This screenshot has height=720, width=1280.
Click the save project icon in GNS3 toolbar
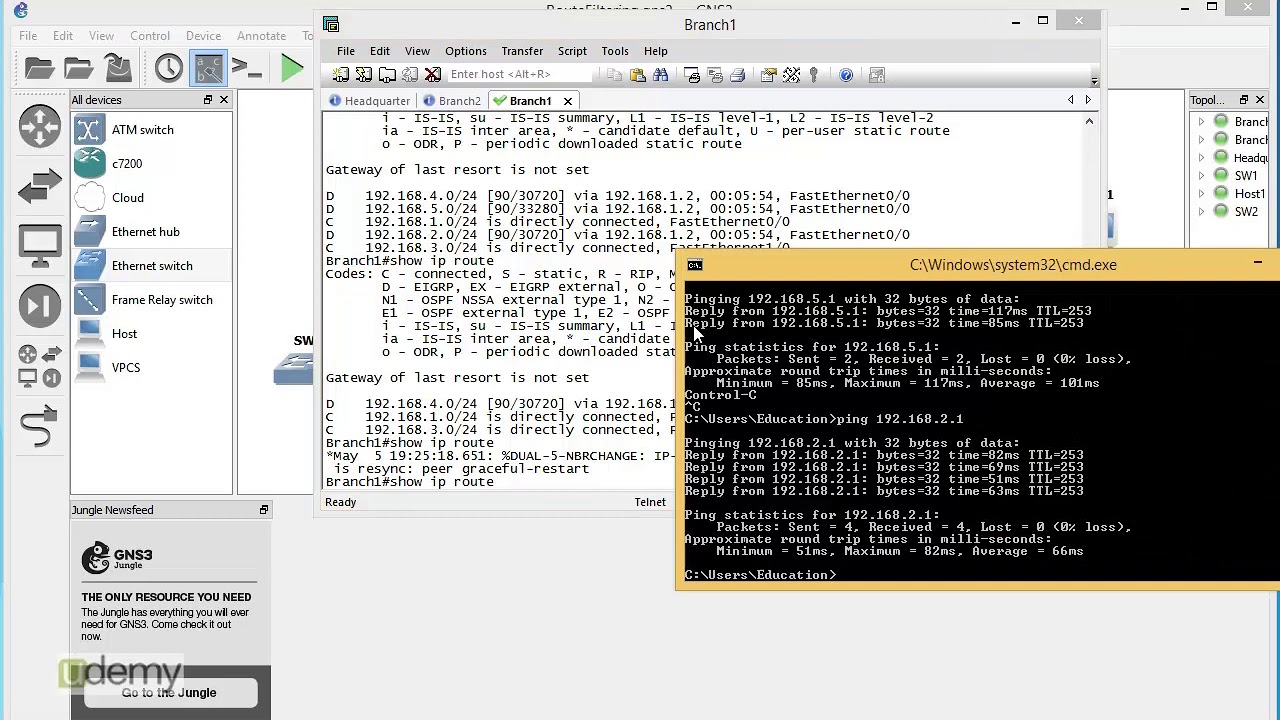pyautogui.click(x=118, y=68)
